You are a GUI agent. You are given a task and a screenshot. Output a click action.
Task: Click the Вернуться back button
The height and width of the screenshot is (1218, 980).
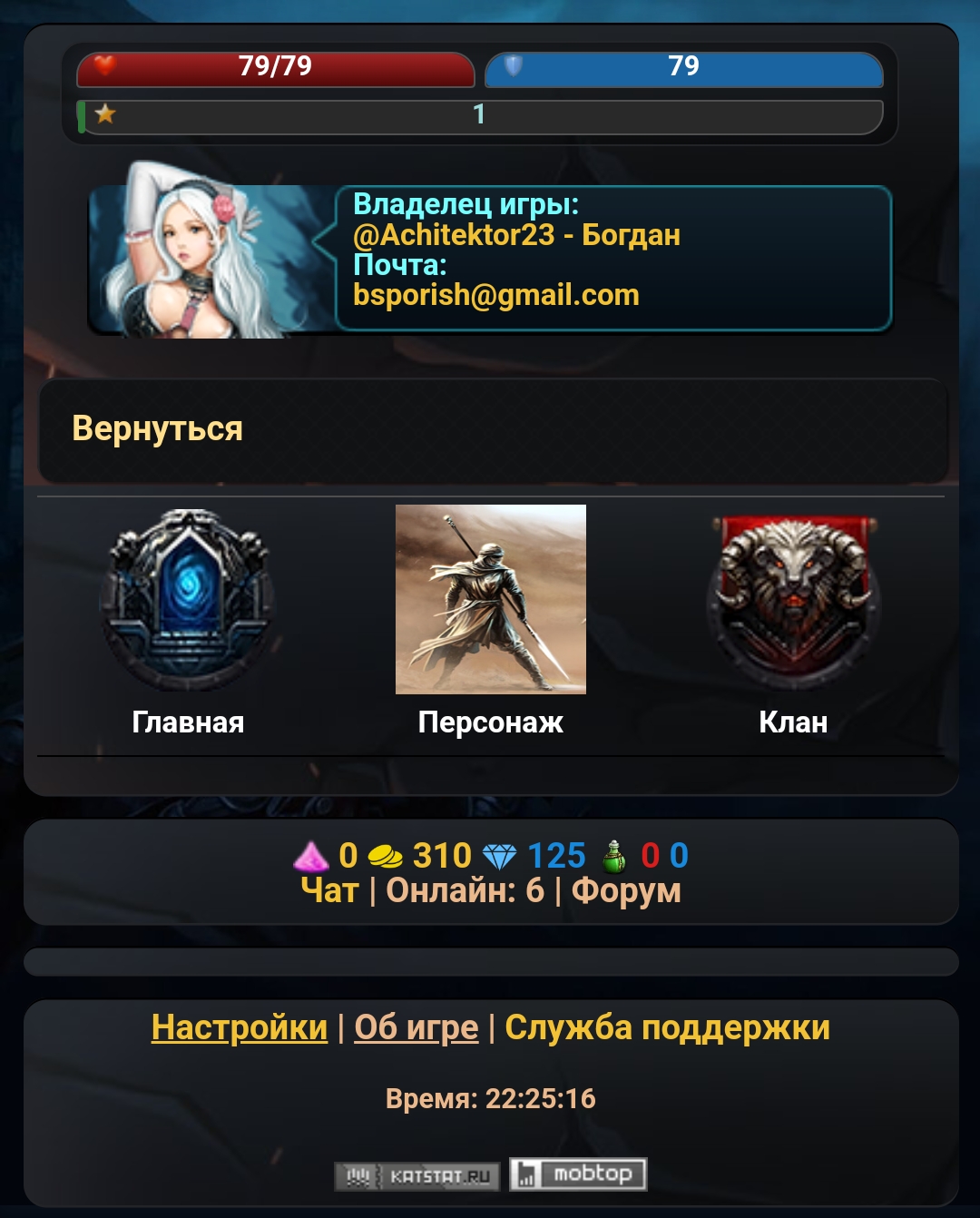[x=494, y=430]
